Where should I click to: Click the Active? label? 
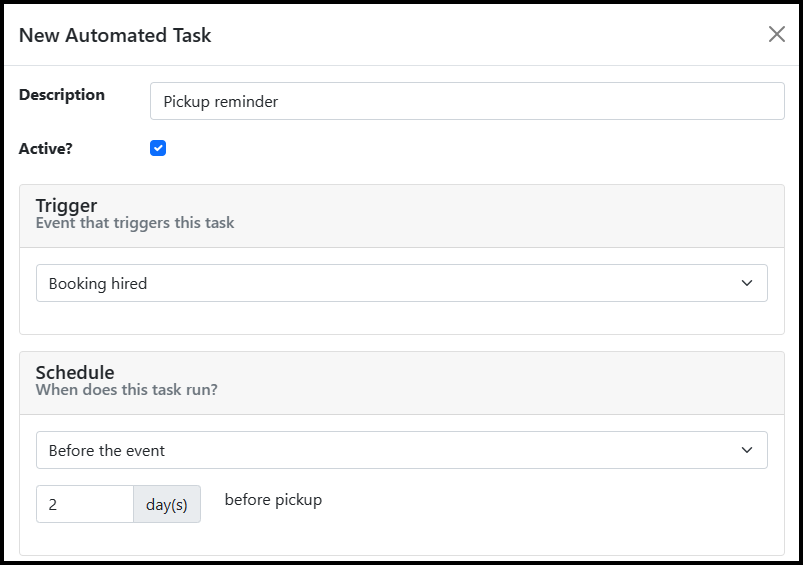click(46, 149)
